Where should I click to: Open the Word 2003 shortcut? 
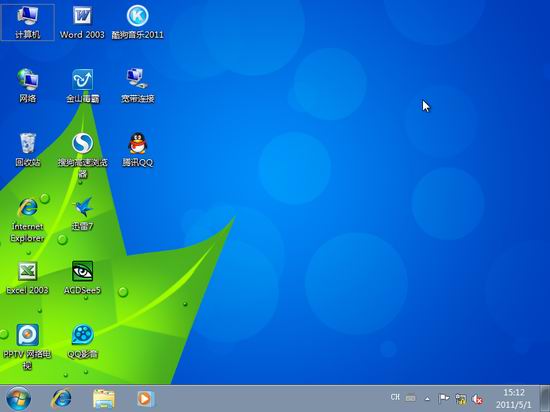click(x=82, y=22)
